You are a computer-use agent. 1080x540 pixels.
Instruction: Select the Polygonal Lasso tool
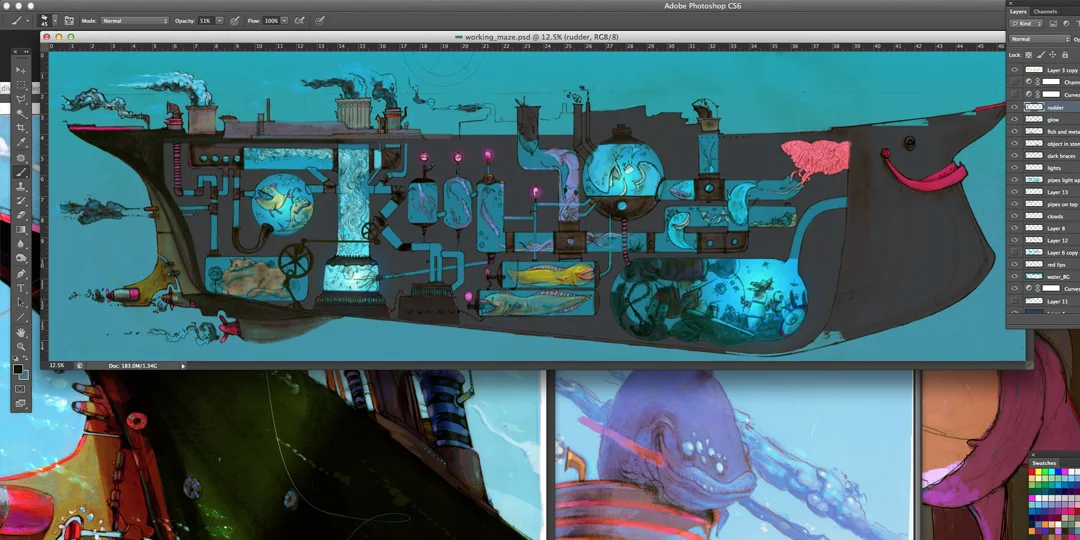click(x=21, y=99)
